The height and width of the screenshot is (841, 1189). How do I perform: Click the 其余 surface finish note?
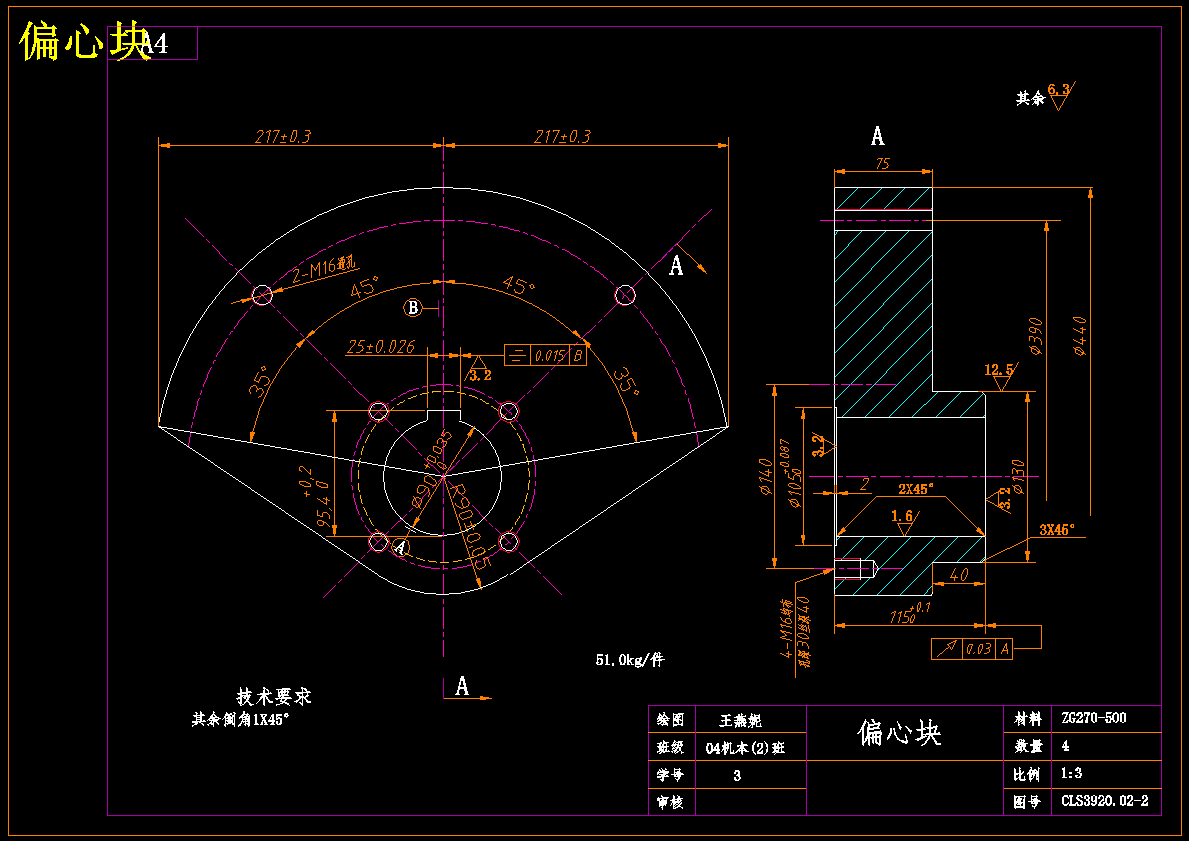1031,98
